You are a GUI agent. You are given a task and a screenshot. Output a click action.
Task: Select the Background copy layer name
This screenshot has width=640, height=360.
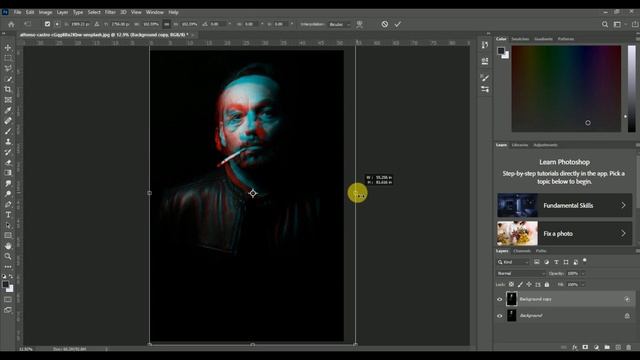pos(536,299)
